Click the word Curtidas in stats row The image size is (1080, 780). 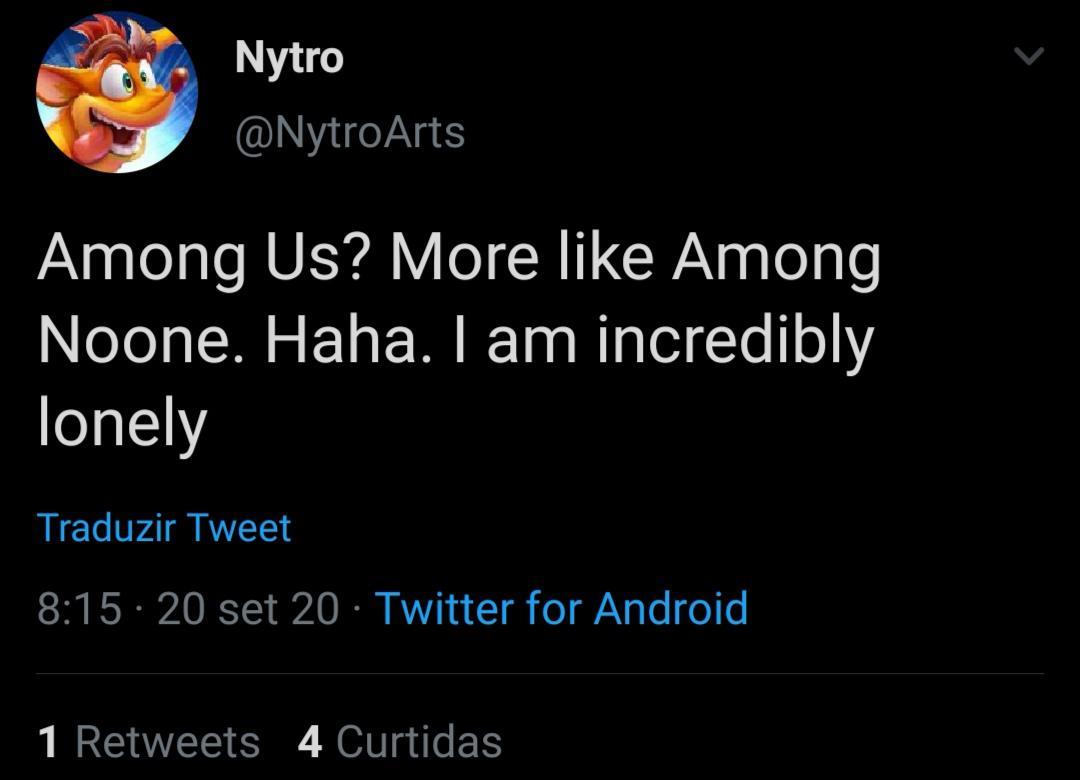click(x=419, y=742)
